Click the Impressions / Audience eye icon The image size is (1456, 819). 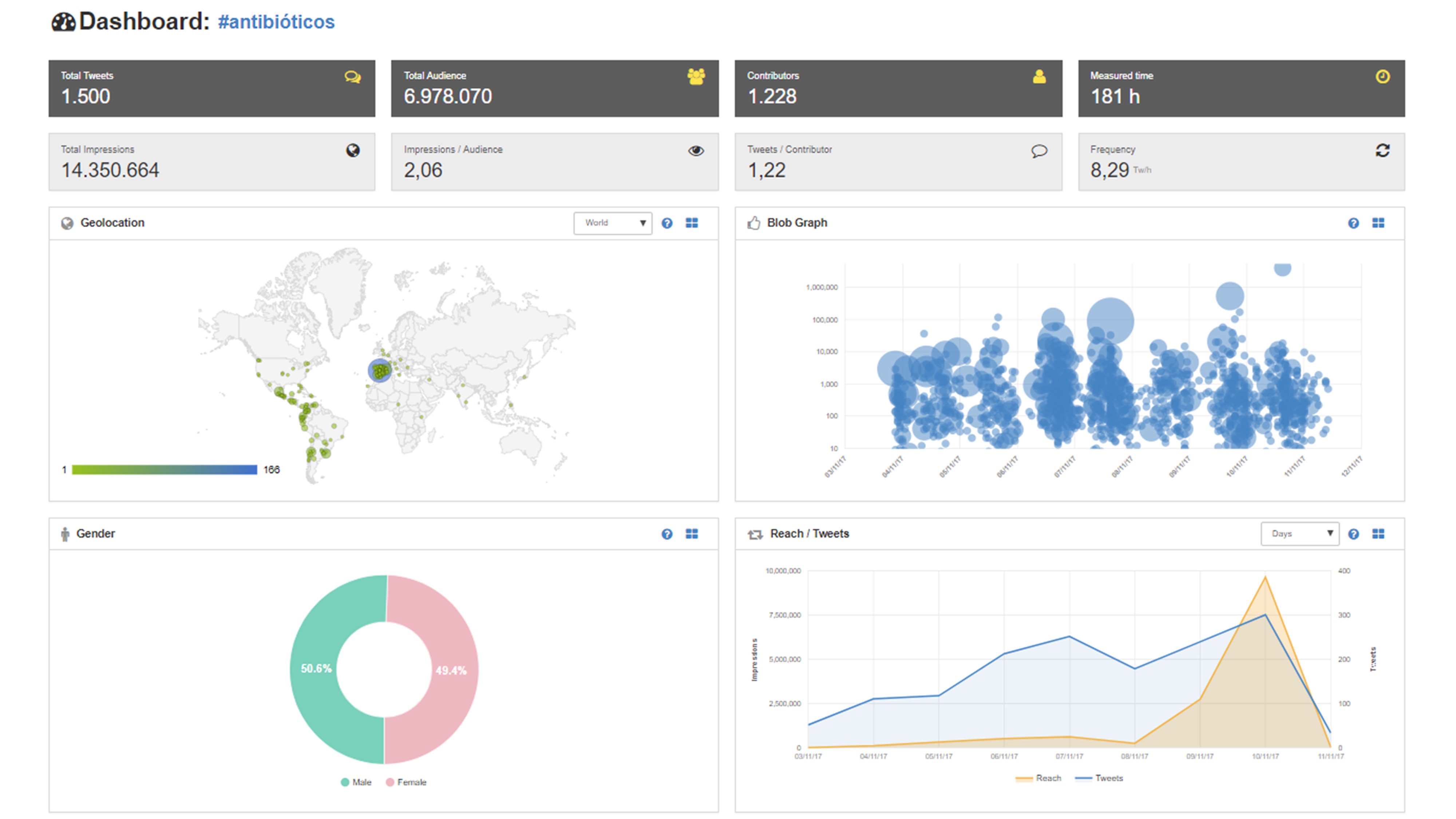click(x=696, y=151)
